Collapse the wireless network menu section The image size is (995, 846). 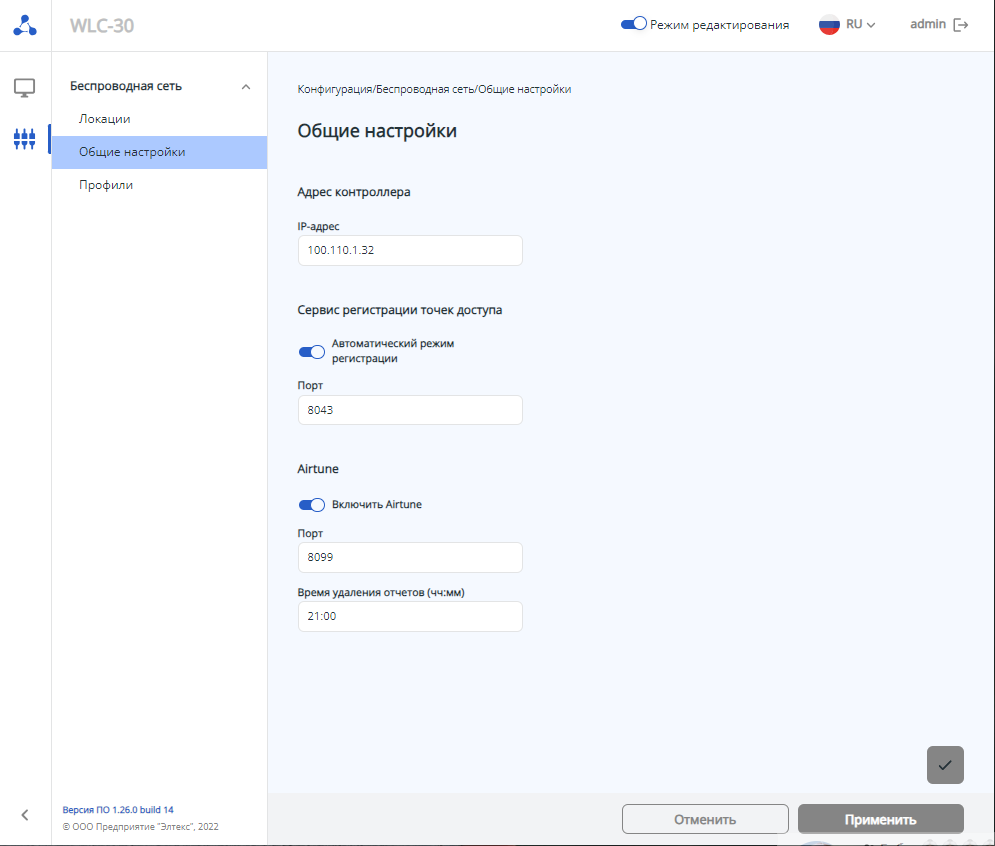click(x=246, y=87)
